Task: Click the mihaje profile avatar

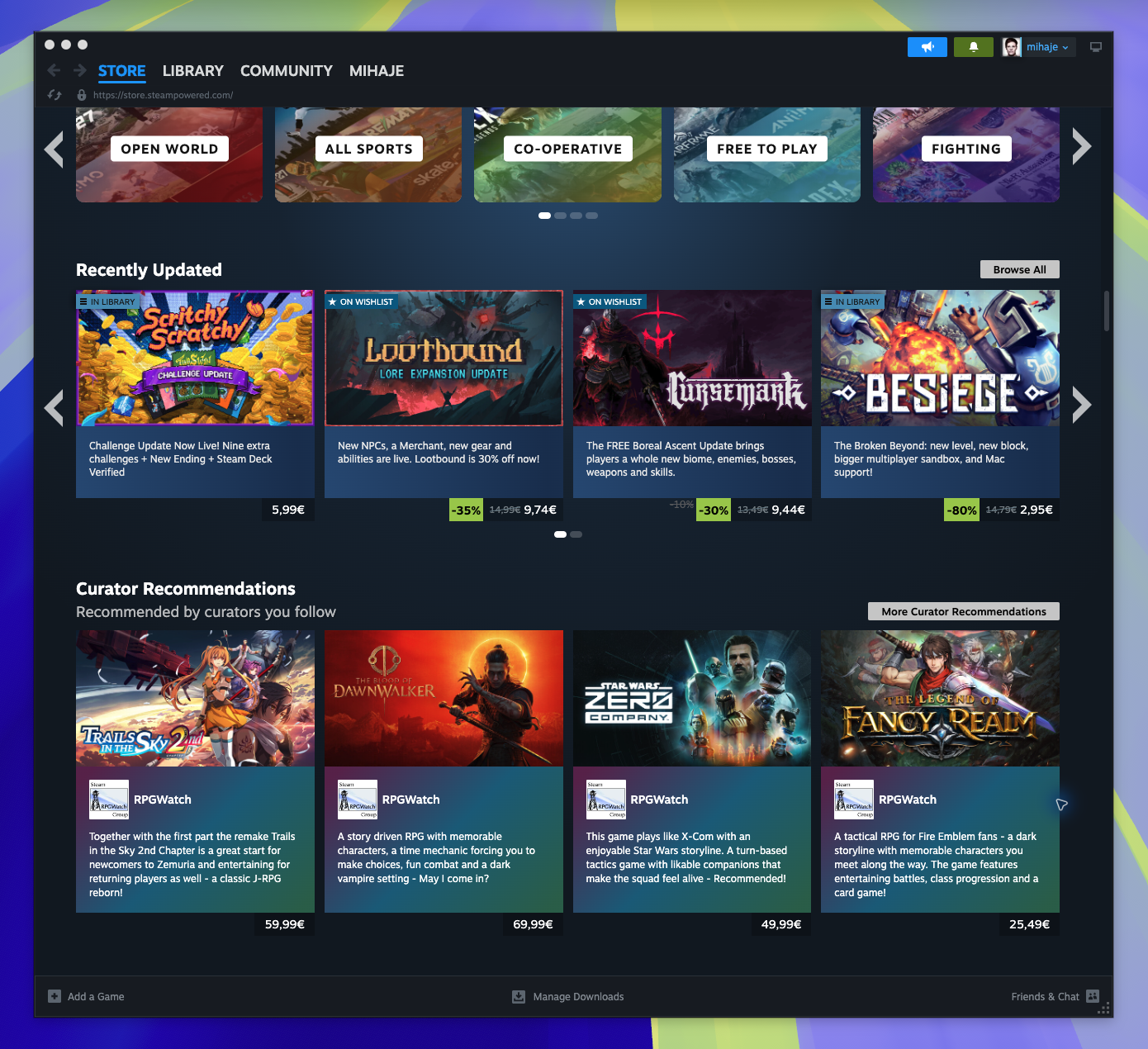Action: tap(1012, 47)
